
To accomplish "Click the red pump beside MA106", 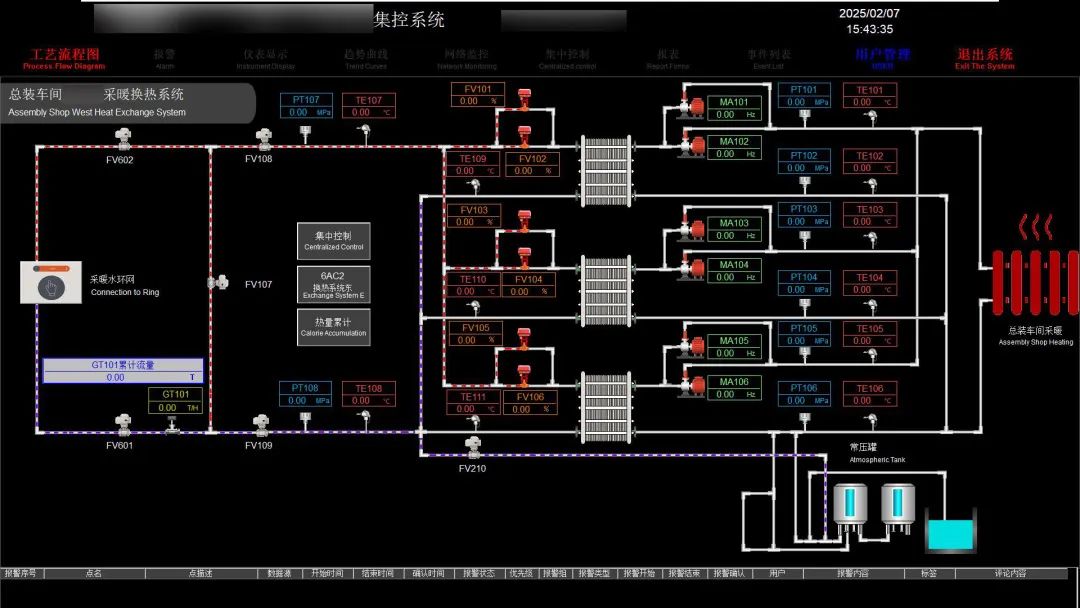I will tap(692, 385).
